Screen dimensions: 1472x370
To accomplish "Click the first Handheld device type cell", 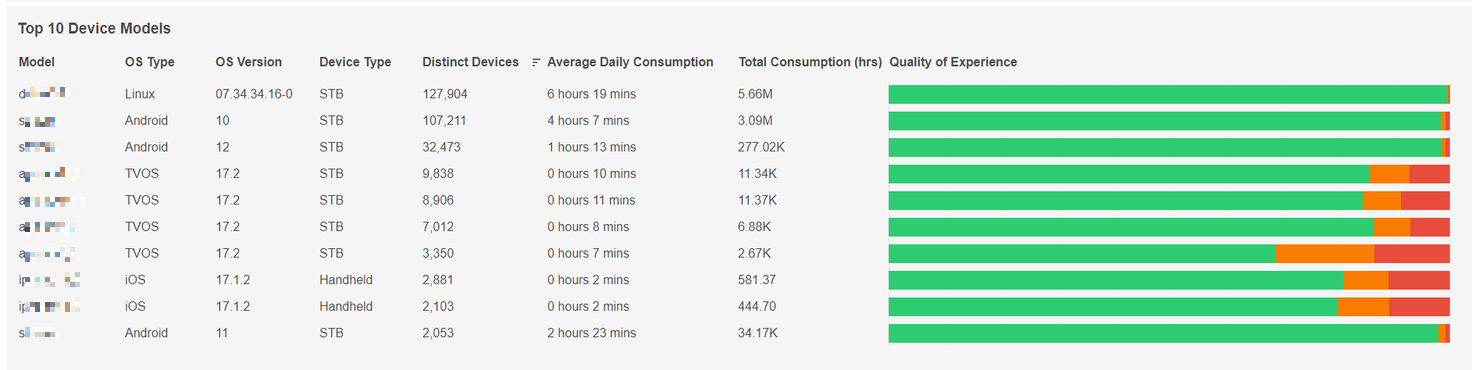I will pyautogui.click(x=346, y=280).
